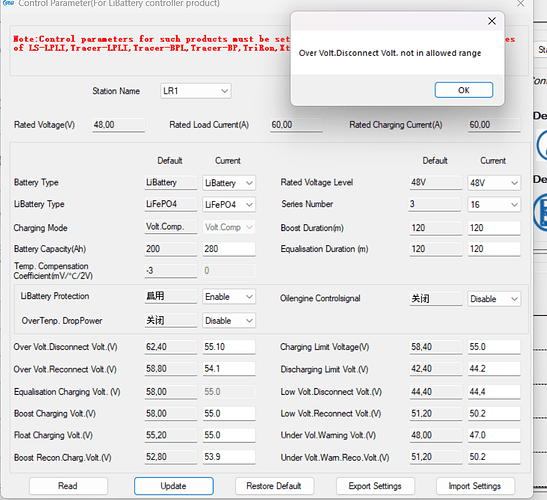Open the Station Name LR1 dropdown
Image resolution: width=547 pixels, height=500 pixels.
pos(196,91)
